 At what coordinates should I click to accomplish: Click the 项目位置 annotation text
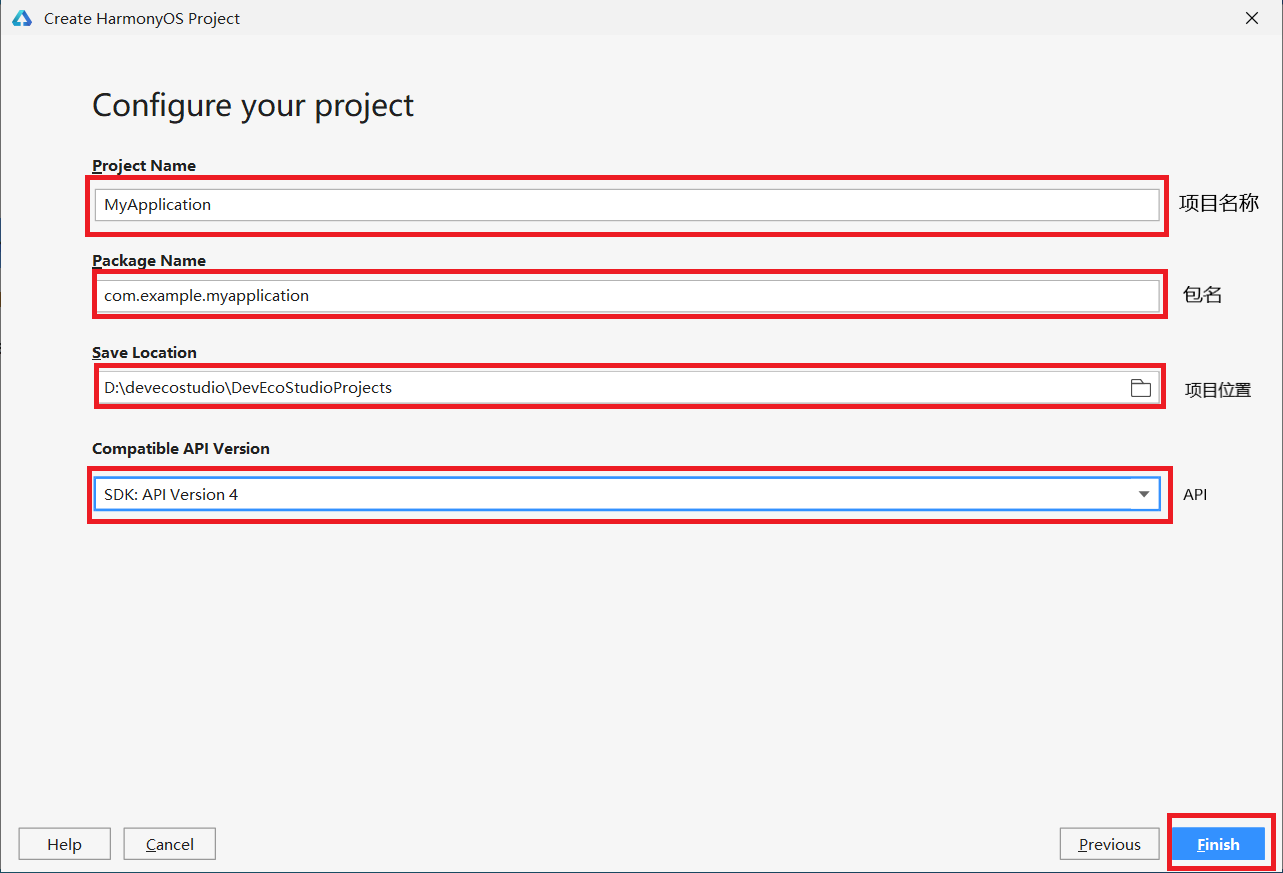pos(1218,390)
